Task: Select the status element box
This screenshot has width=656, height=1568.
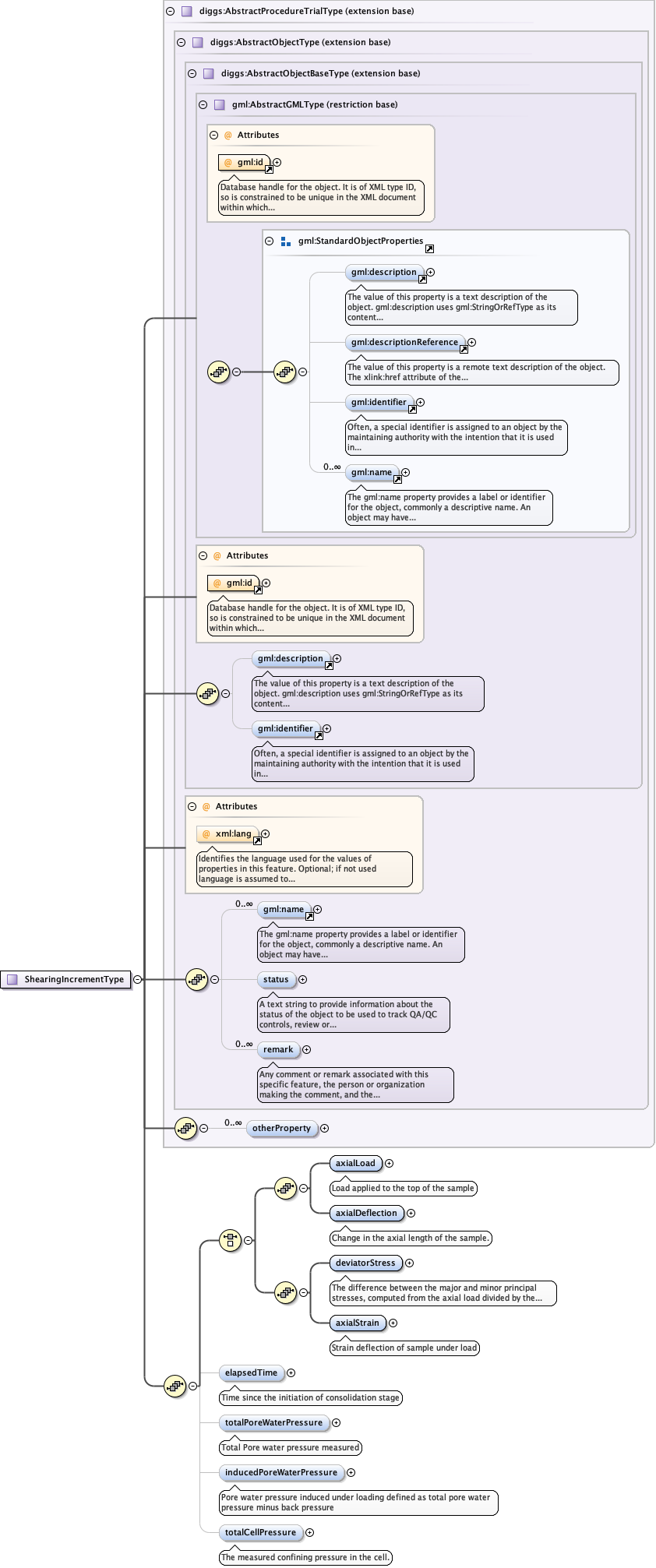Action: 276,979
